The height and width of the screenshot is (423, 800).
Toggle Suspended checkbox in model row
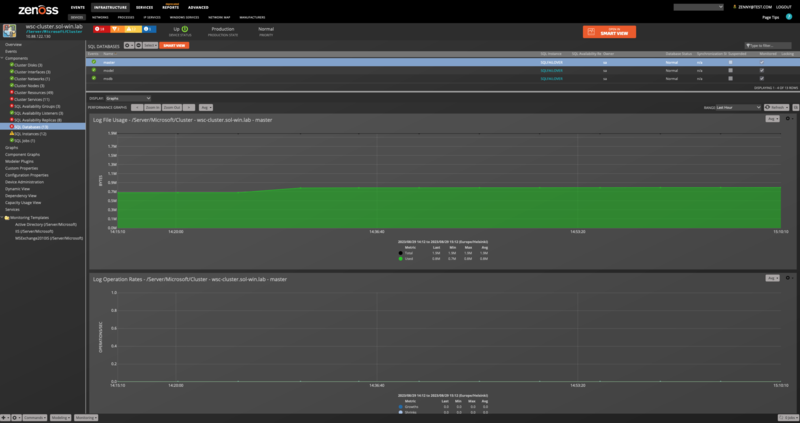pyautogui.click(x=731, y=70)
